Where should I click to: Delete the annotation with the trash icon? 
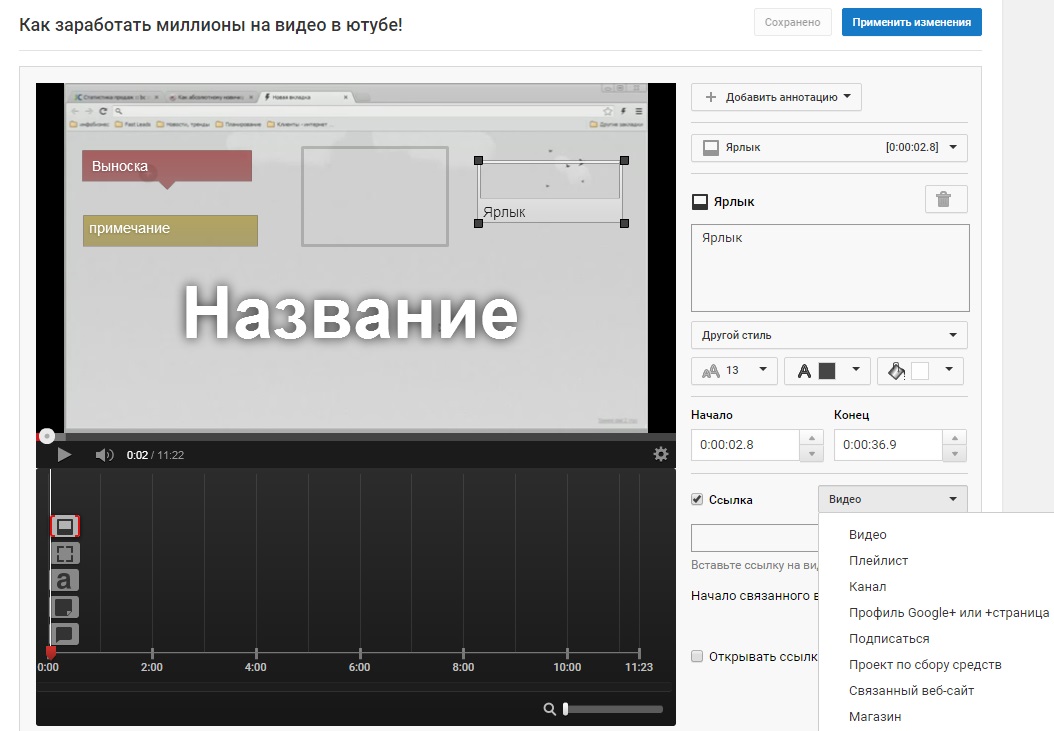click(x=945, y=199)
